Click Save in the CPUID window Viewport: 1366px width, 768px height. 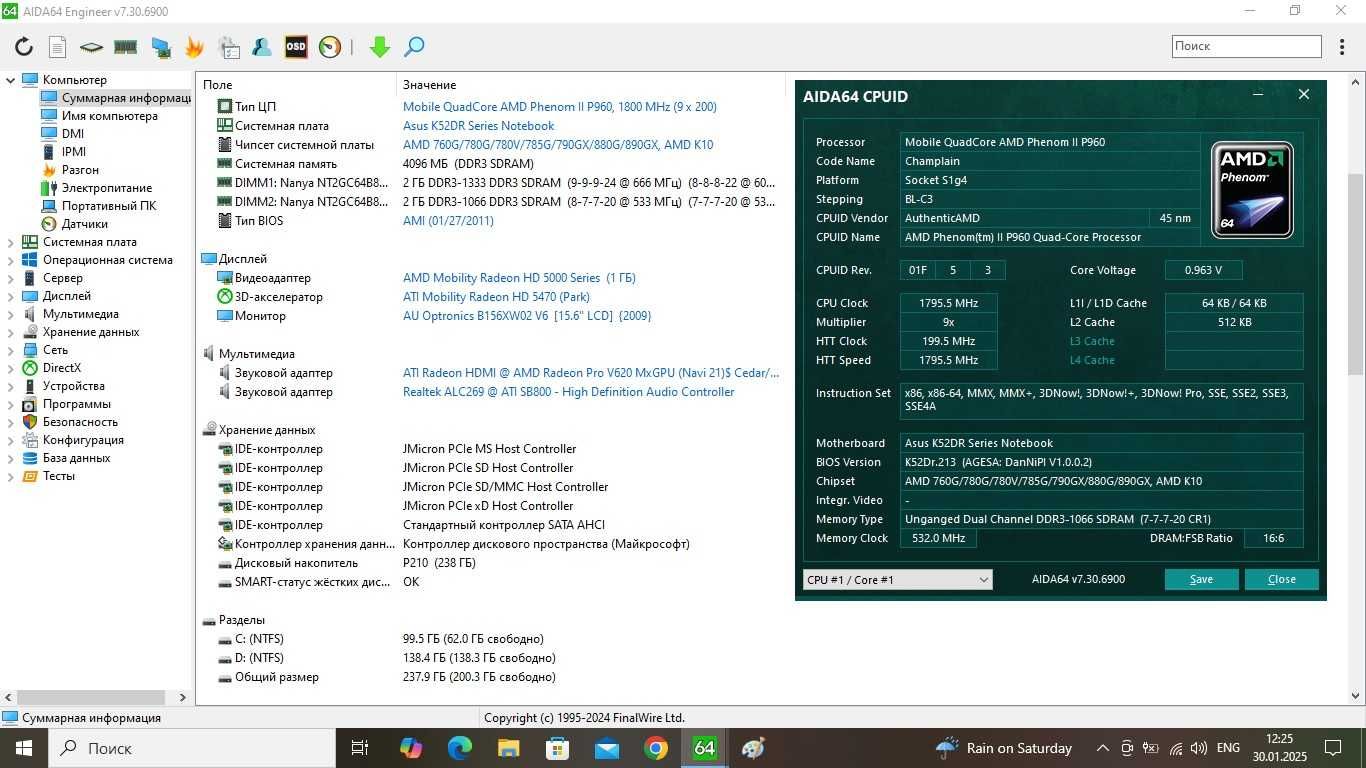click(1201, 580)
